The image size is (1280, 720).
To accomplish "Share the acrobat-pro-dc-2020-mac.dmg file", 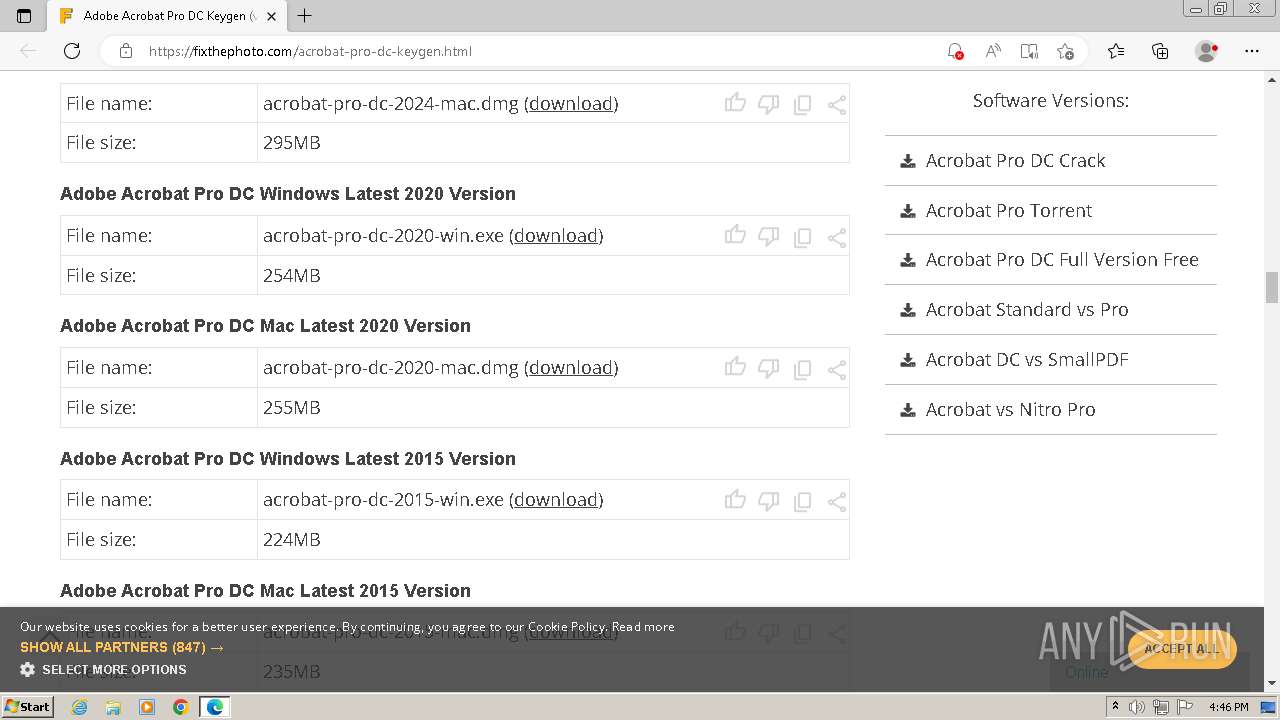I will (837, 368).
